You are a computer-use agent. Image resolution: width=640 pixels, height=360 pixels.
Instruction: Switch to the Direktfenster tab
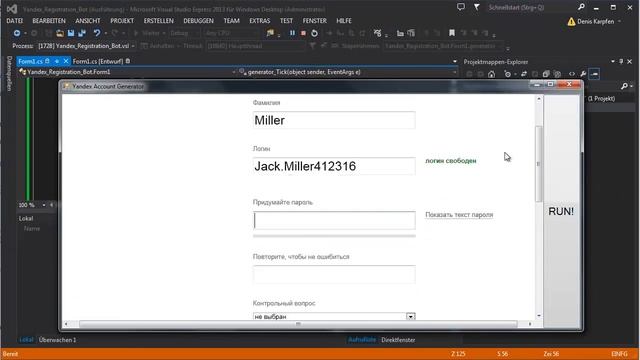pos(398,340)
